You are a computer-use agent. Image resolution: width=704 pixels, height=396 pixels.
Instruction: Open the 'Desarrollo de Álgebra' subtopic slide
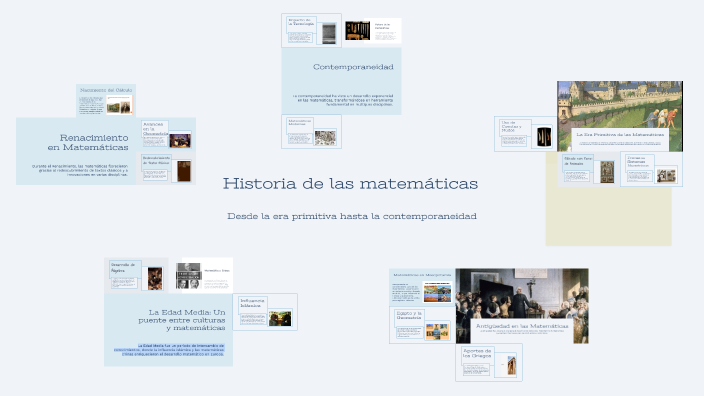[x=136, y=276]
